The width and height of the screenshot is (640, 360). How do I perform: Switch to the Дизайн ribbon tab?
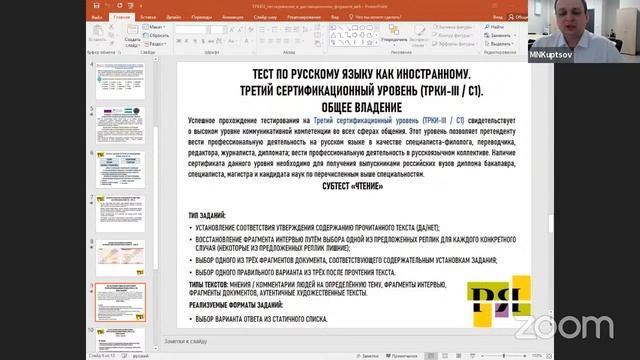[x=174, y=17]
